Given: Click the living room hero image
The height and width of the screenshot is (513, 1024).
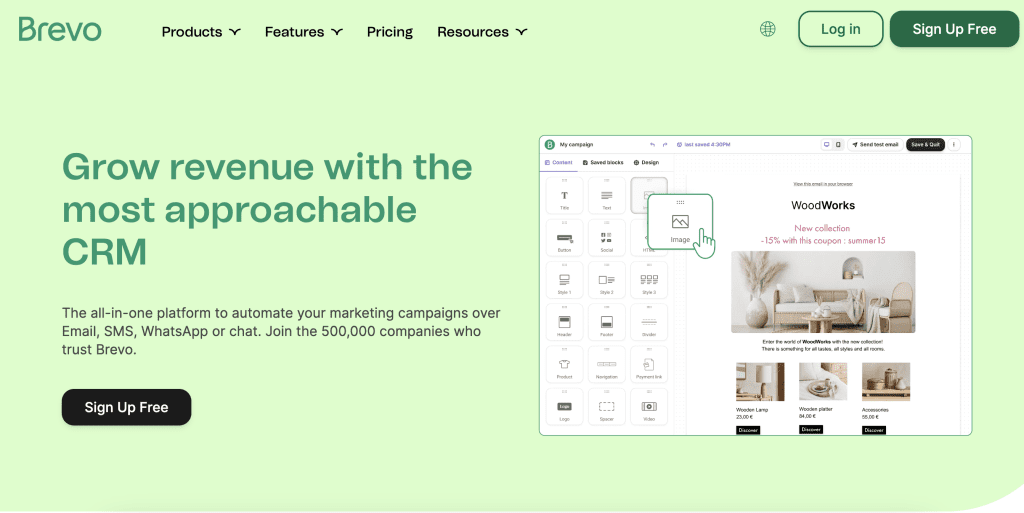Looking at the screenshot, I should click(x=823, y=292).
